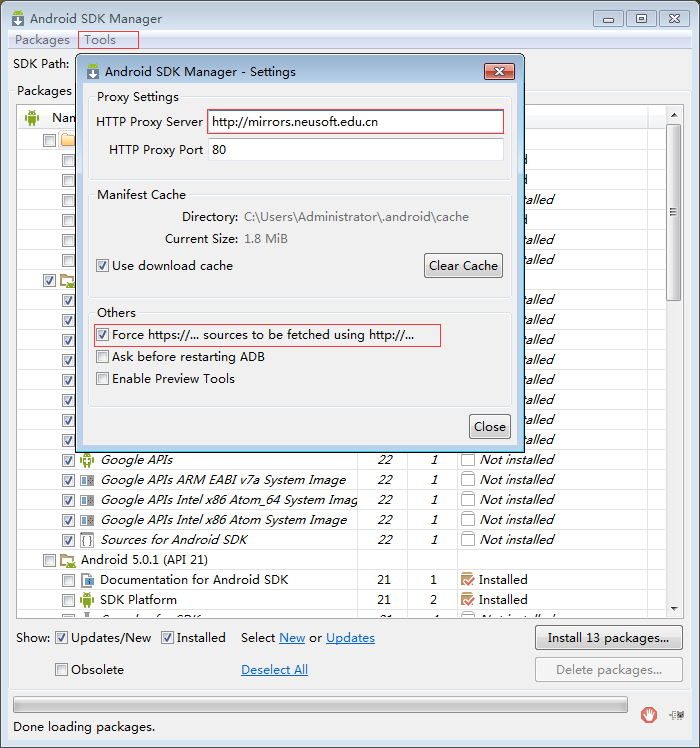Select the SDK Platform row

(x=138, y=600)
